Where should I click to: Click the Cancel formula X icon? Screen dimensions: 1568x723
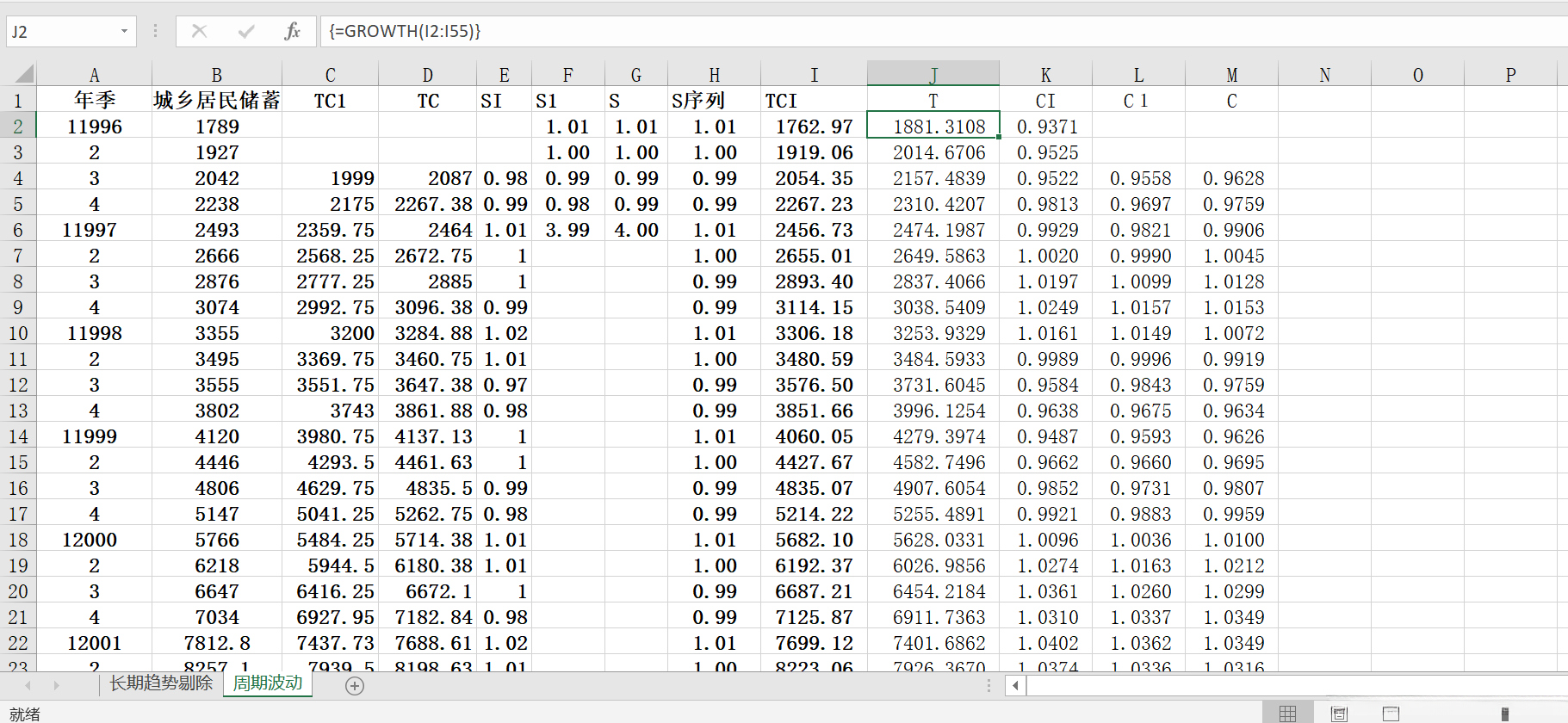coord(199,32)
